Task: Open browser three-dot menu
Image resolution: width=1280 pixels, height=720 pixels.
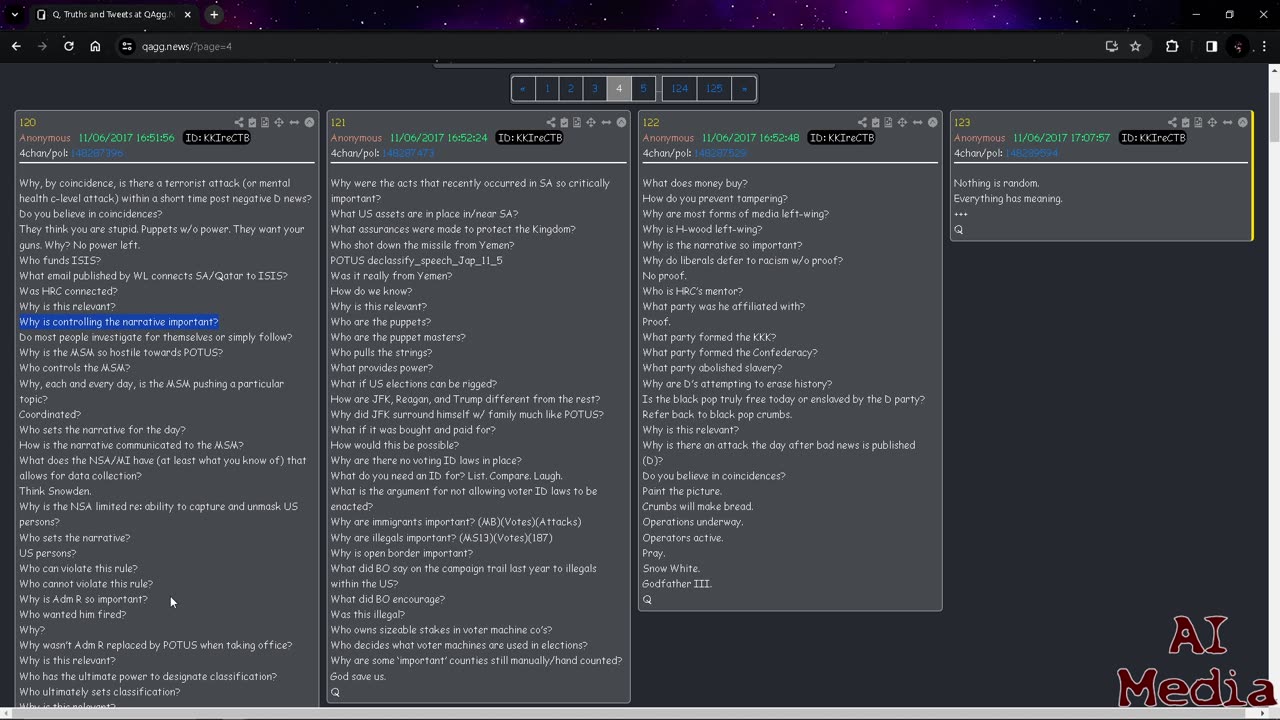Action: 1264,46
